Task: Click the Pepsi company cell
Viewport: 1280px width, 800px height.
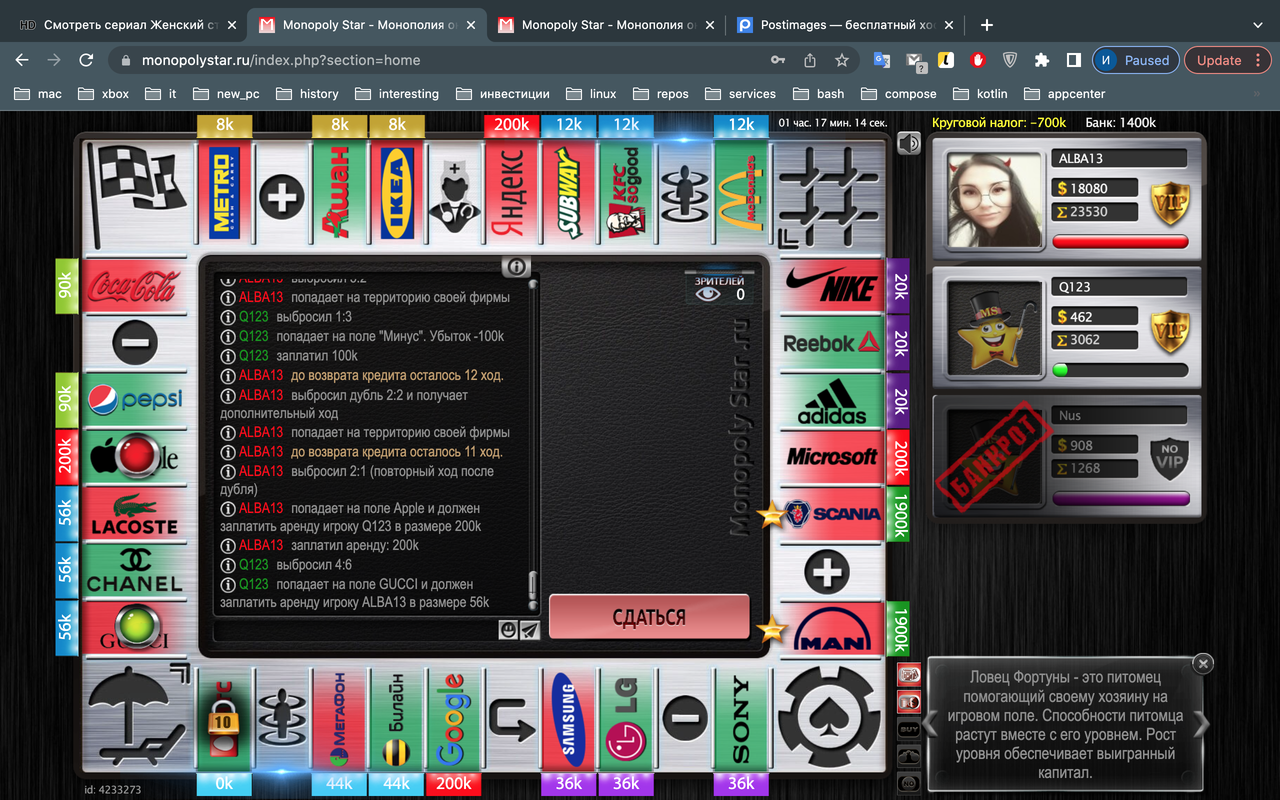Action: pos(134,400)
